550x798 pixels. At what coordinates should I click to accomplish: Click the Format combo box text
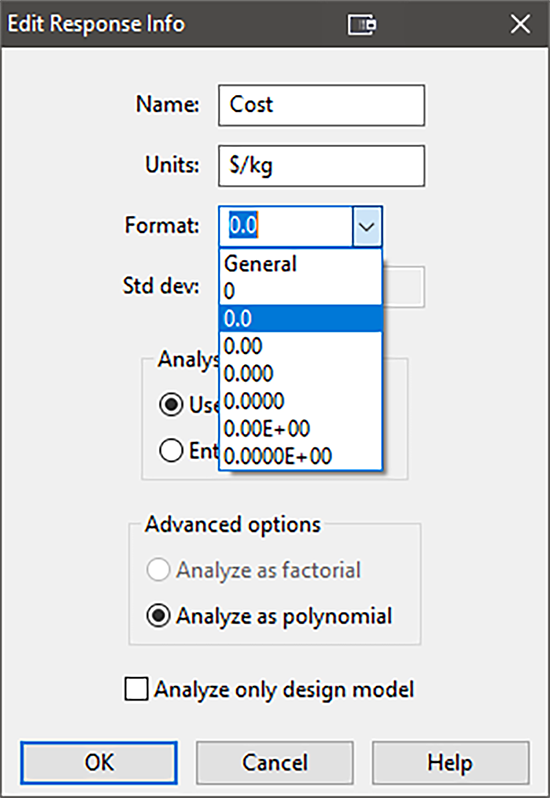[x=285, y=226]
